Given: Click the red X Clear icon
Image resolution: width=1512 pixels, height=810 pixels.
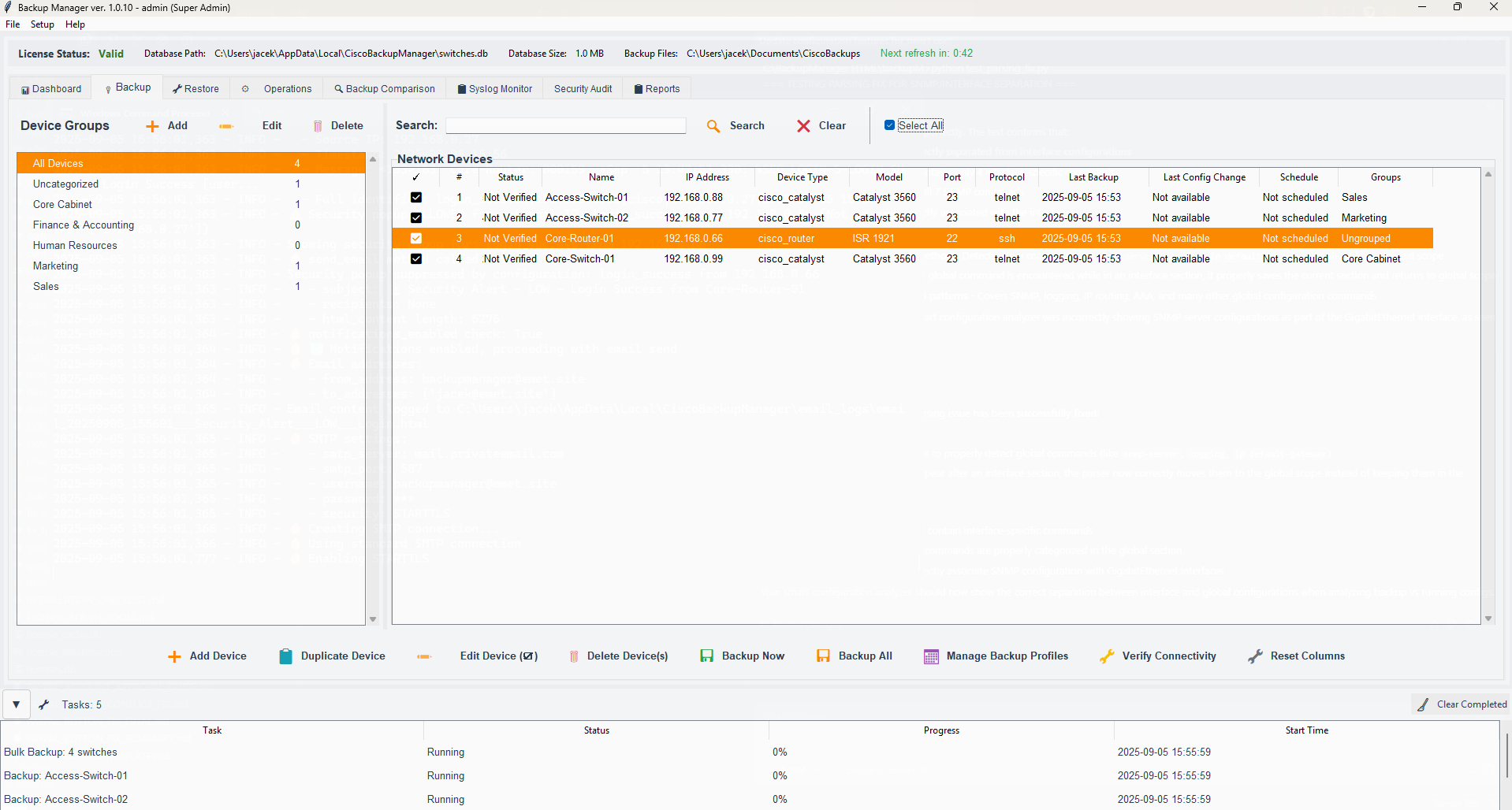Looking at the screenshot, I should [x=803, y=126].
